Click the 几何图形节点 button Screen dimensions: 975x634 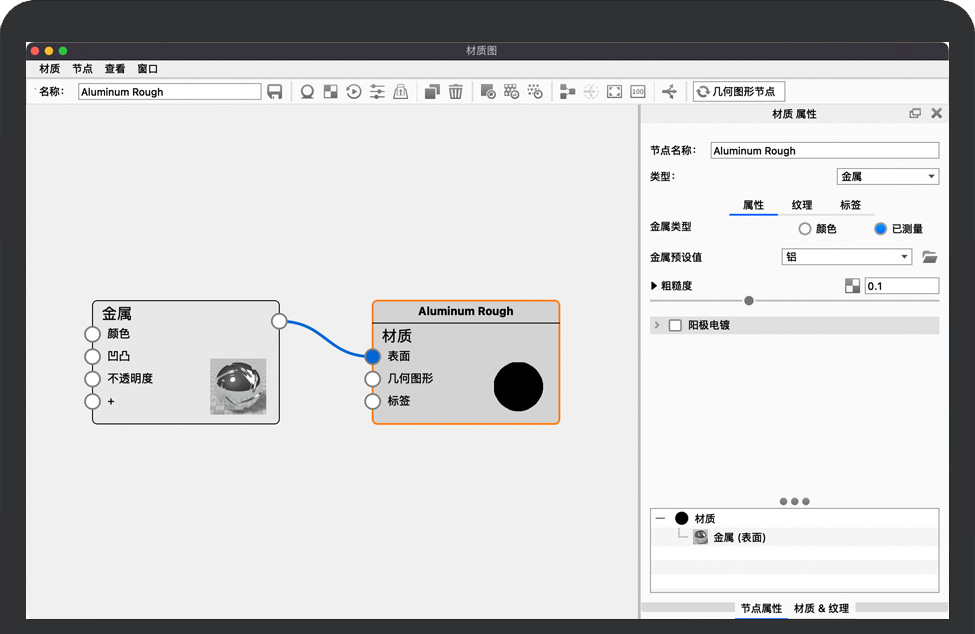[x=739, y=92]
